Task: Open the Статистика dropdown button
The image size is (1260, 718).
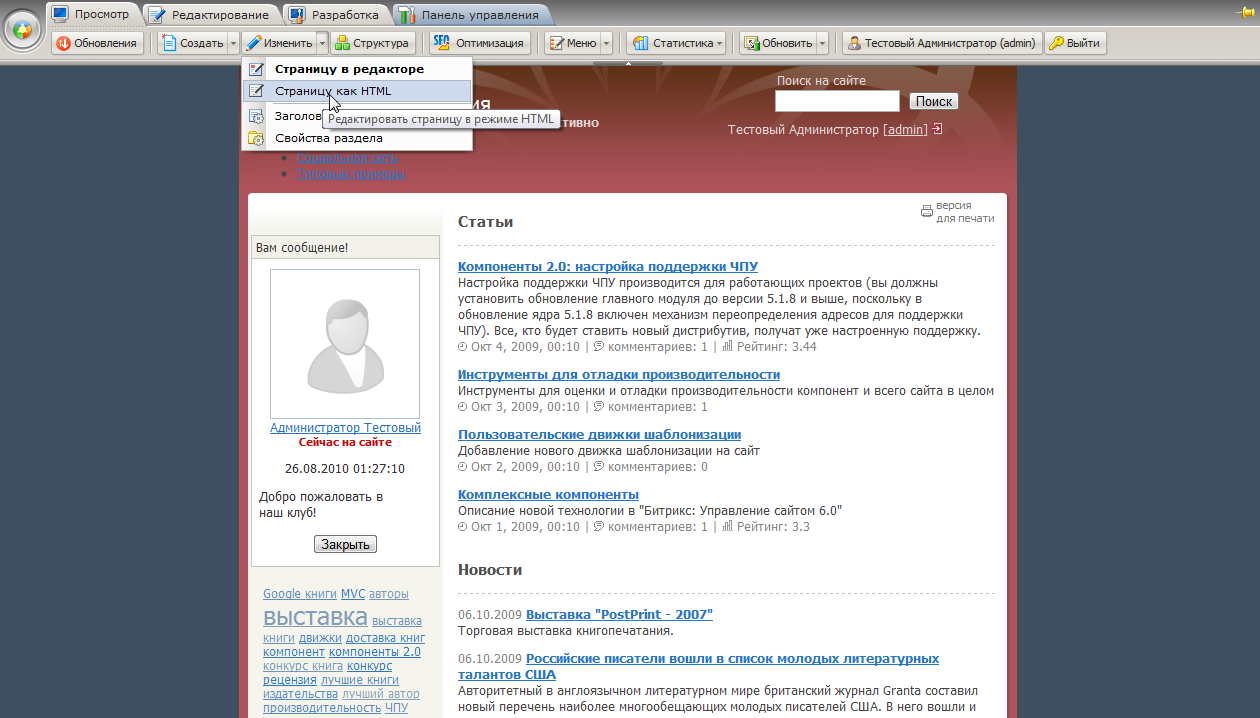Action: pyautogui.click(x=677, y=43)
